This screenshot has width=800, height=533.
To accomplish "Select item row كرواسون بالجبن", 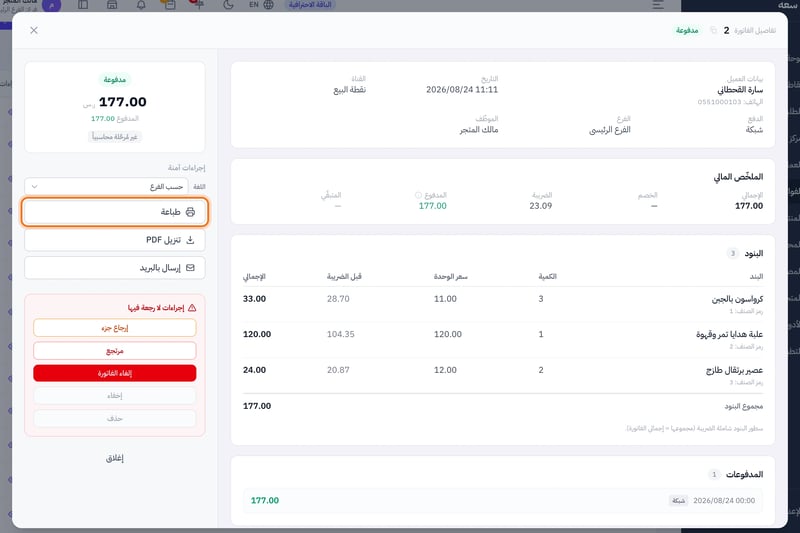I will (503, 304).
